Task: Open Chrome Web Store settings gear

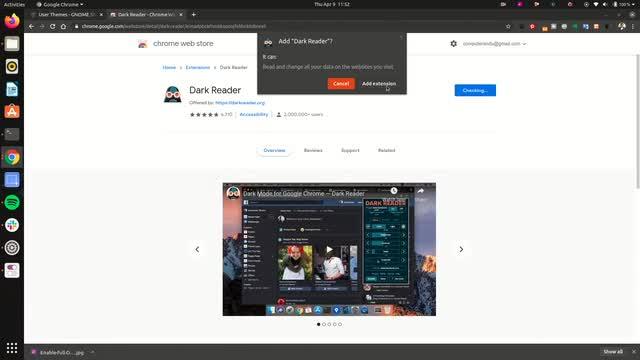Action: (x=453, y=43)
